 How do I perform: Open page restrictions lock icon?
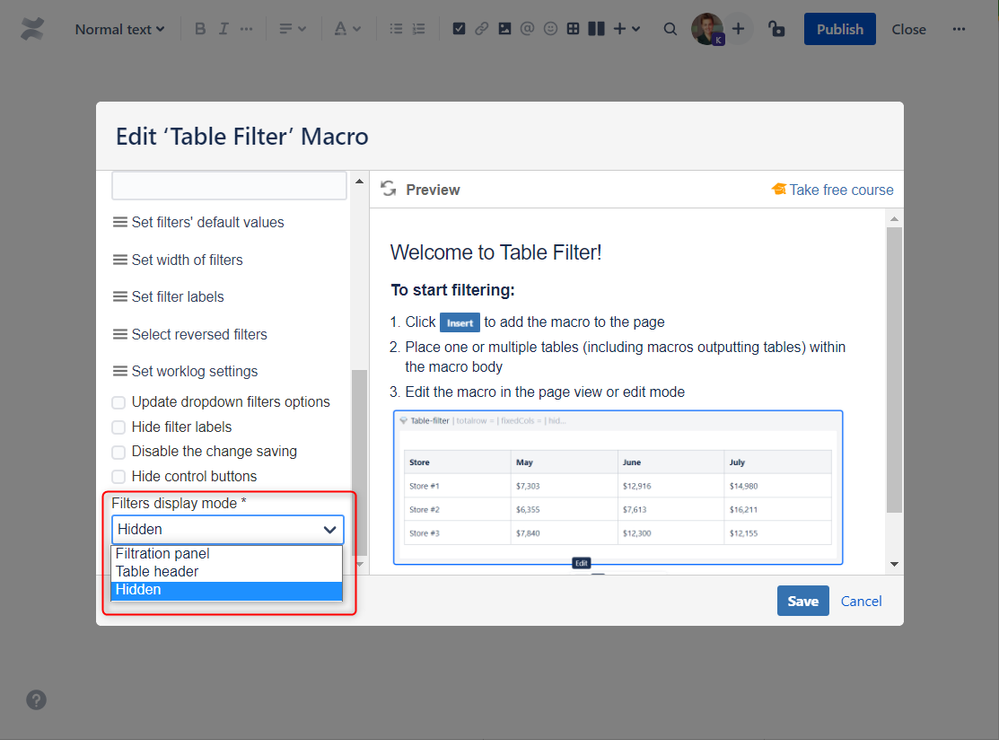click(x=776, y=29)
